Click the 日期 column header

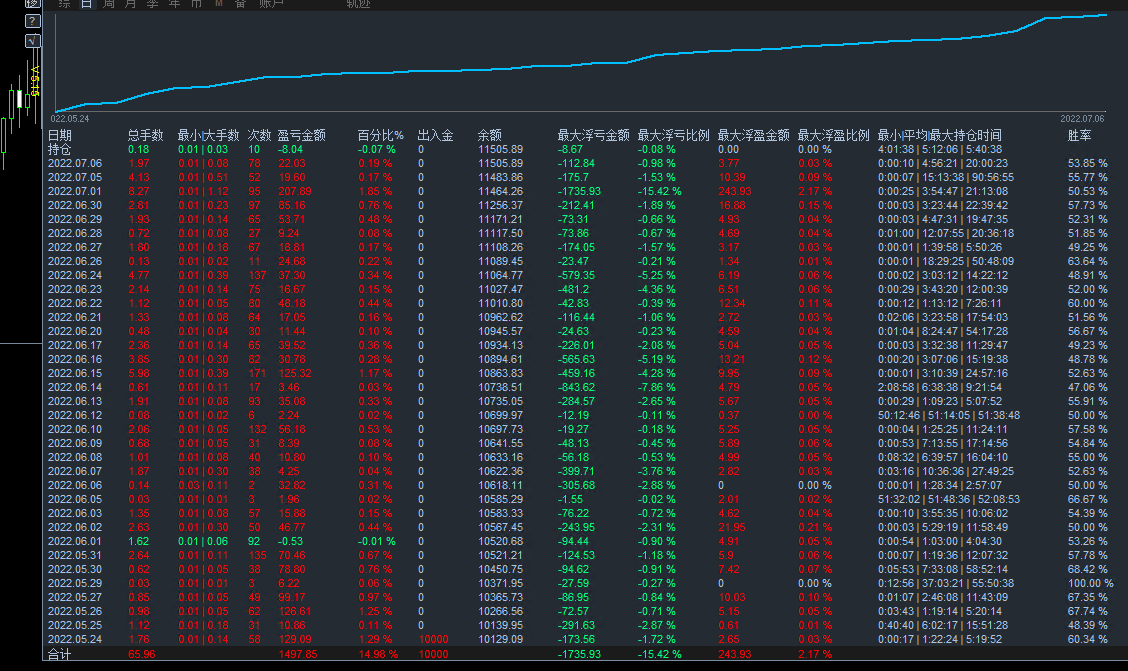click(x=60, y=135)
